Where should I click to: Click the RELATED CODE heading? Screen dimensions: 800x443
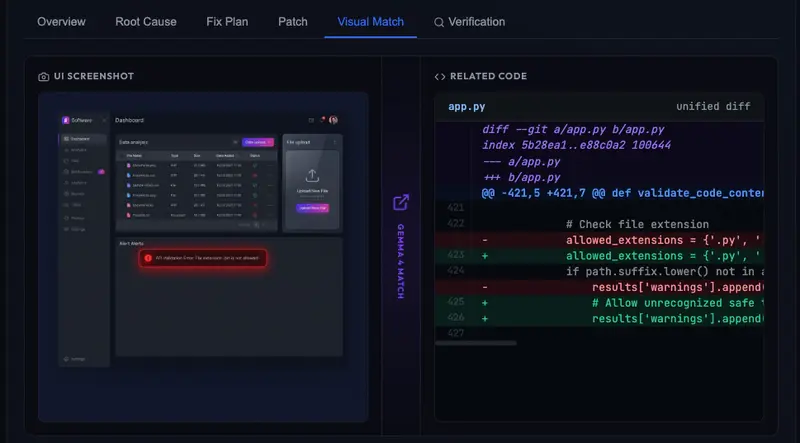(x=488, y=77)
